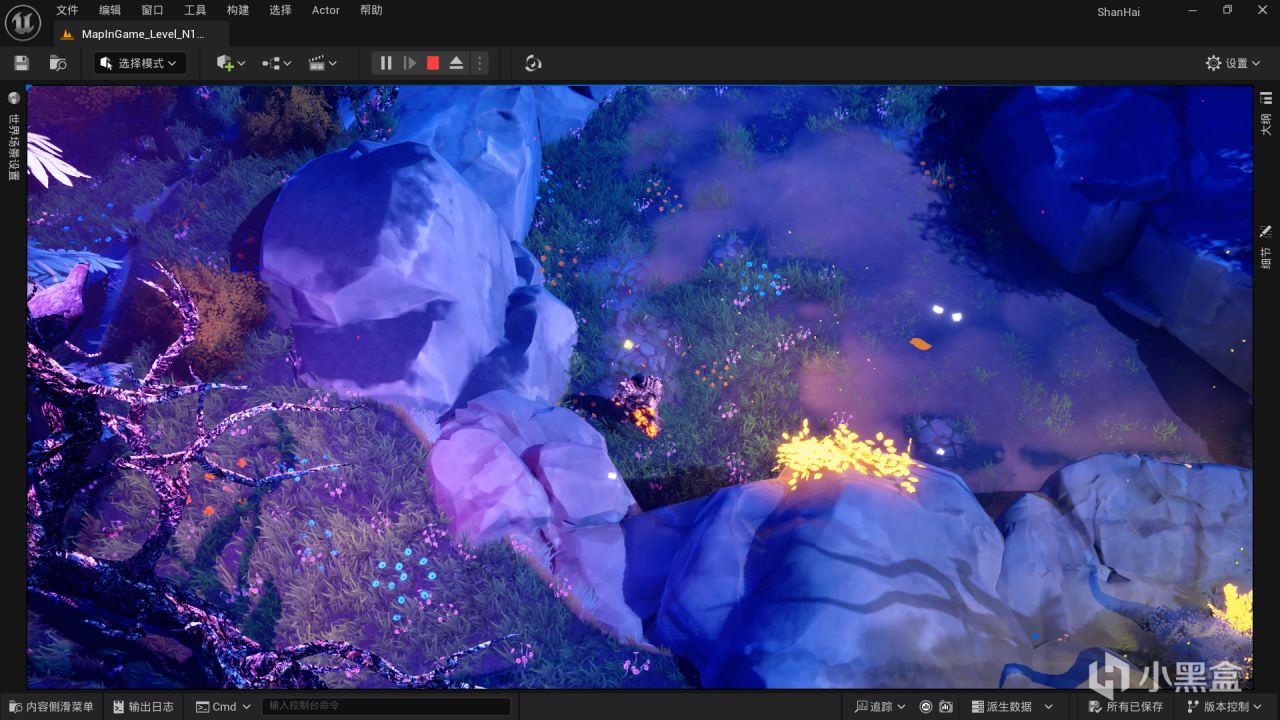
Task: Stop the play session with red square
Action: coord(433,63)
